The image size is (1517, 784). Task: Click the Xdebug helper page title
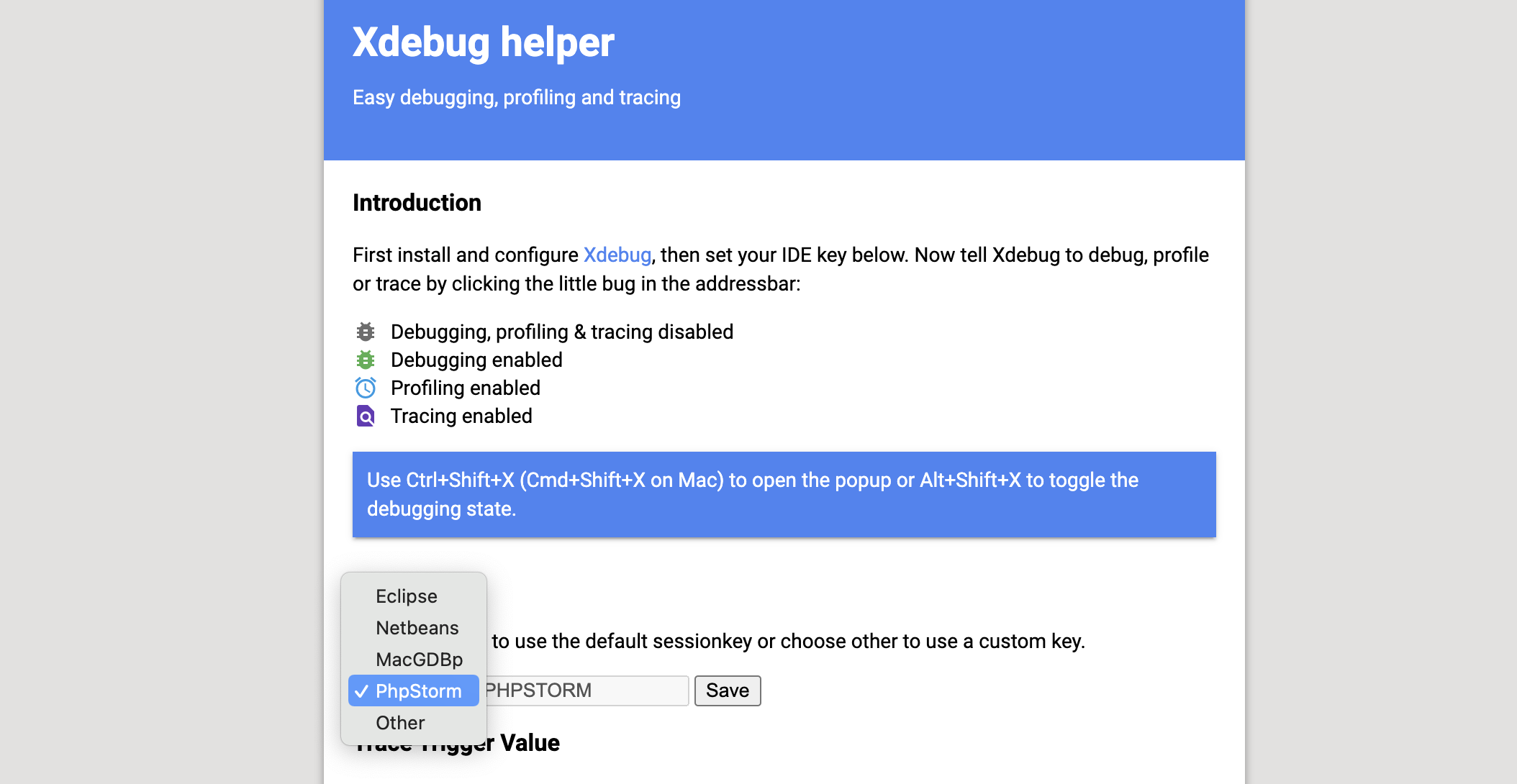click(x=482, y=42)
